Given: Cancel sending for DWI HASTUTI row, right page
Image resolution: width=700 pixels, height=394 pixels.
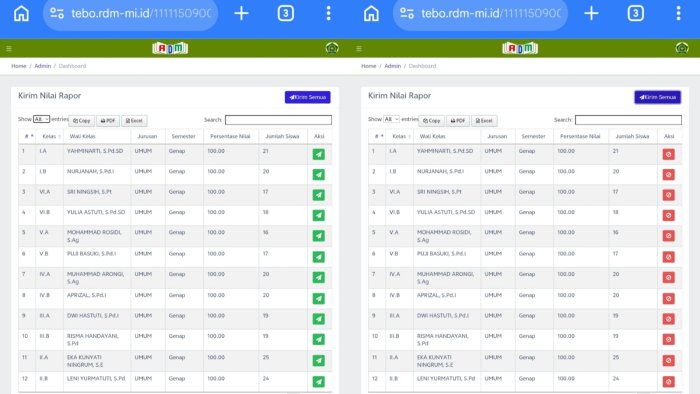Looking at the screenshot, I should (668, 319).
